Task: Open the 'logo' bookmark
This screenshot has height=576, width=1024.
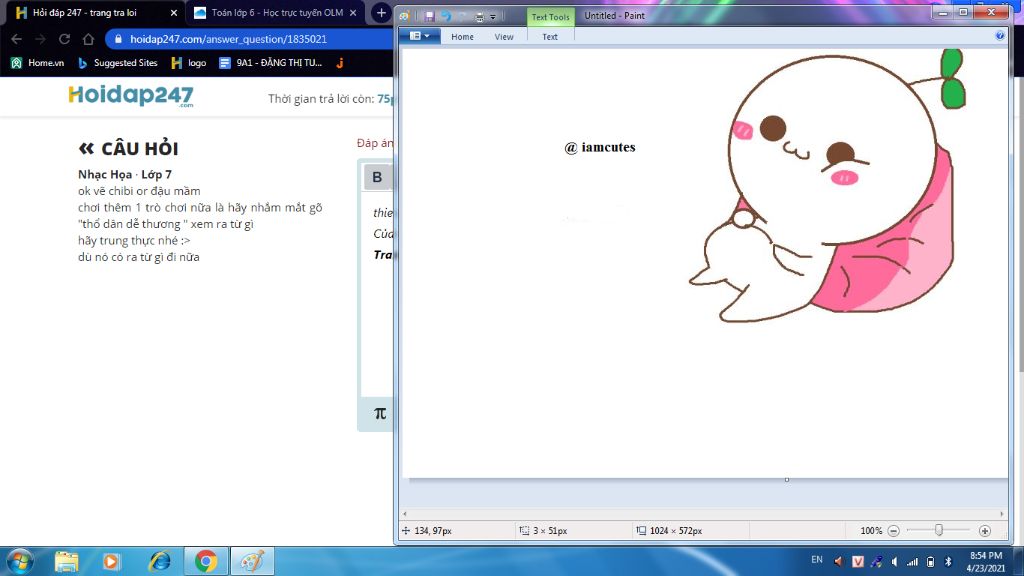Action: 189,63
